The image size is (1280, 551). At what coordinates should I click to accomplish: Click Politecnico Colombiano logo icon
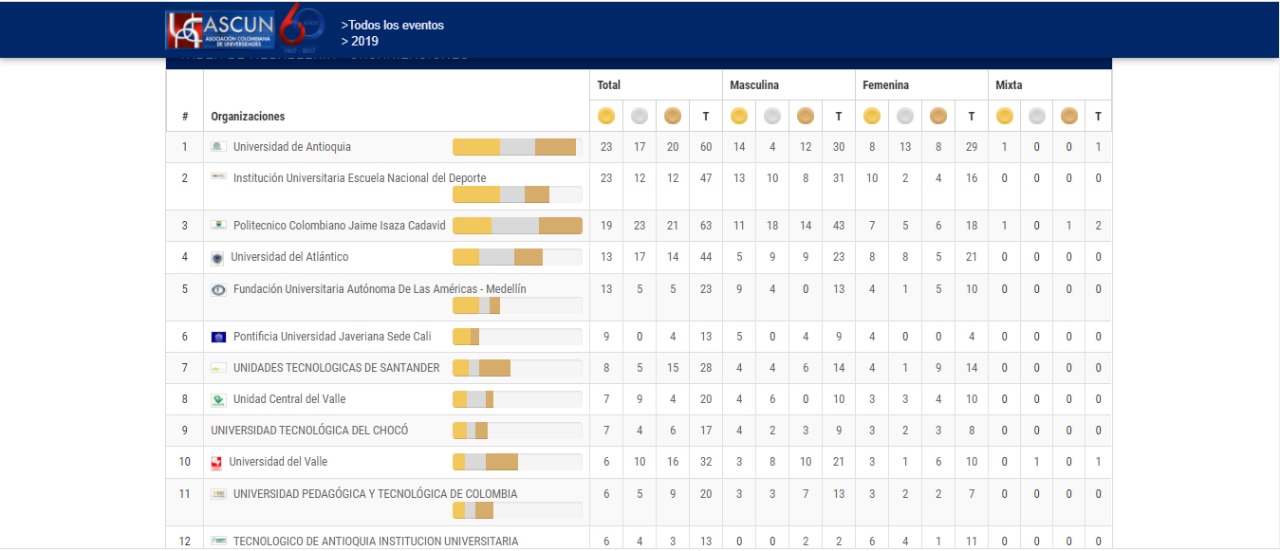218,226
